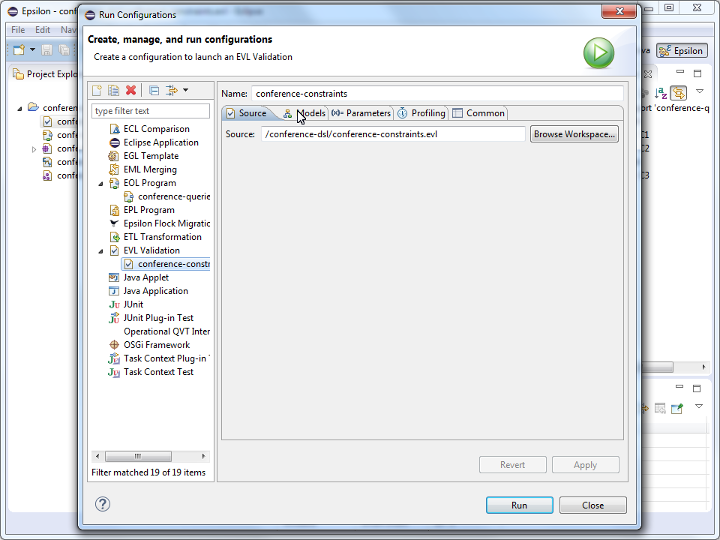Collapse the EOL Program tree node
Viewport: 720px width, 540px height.
[101, 184]
